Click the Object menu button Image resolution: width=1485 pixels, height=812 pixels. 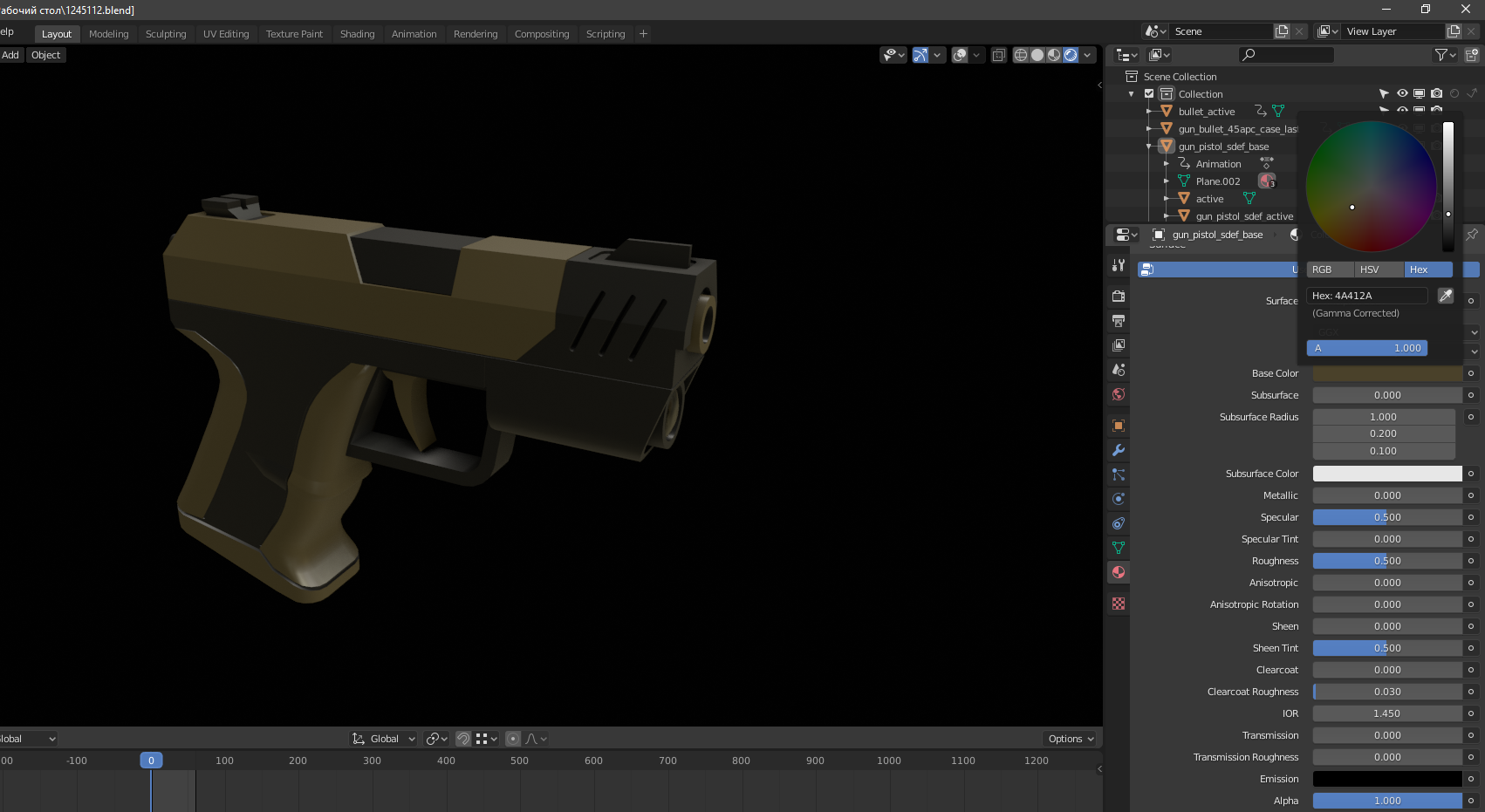46,55
